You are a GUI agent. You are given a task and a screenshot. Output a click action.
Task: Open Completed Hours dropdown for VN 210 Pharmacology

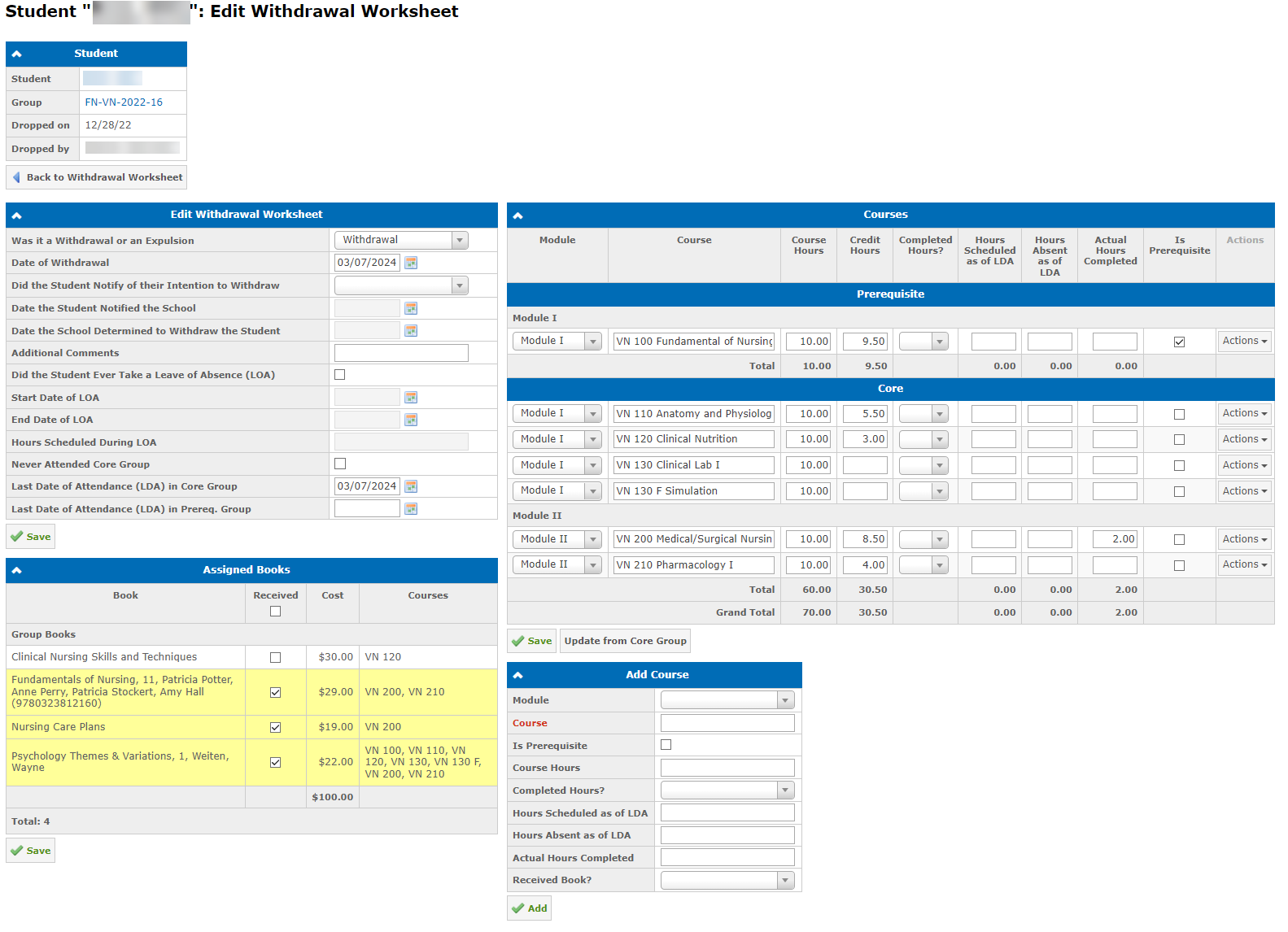click(x=923, y=565)
